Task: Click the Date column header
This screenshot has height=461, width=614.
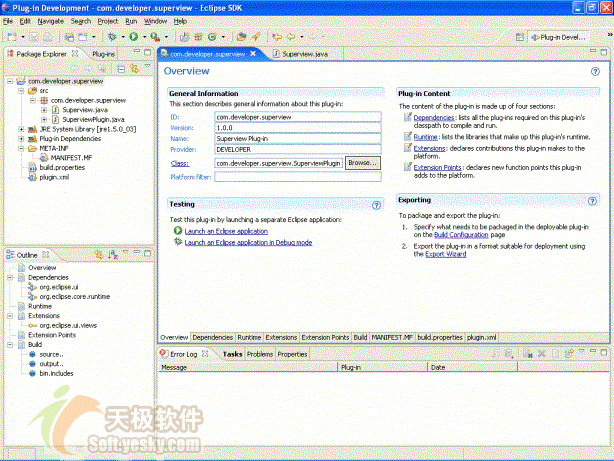Action: point(473,367)
